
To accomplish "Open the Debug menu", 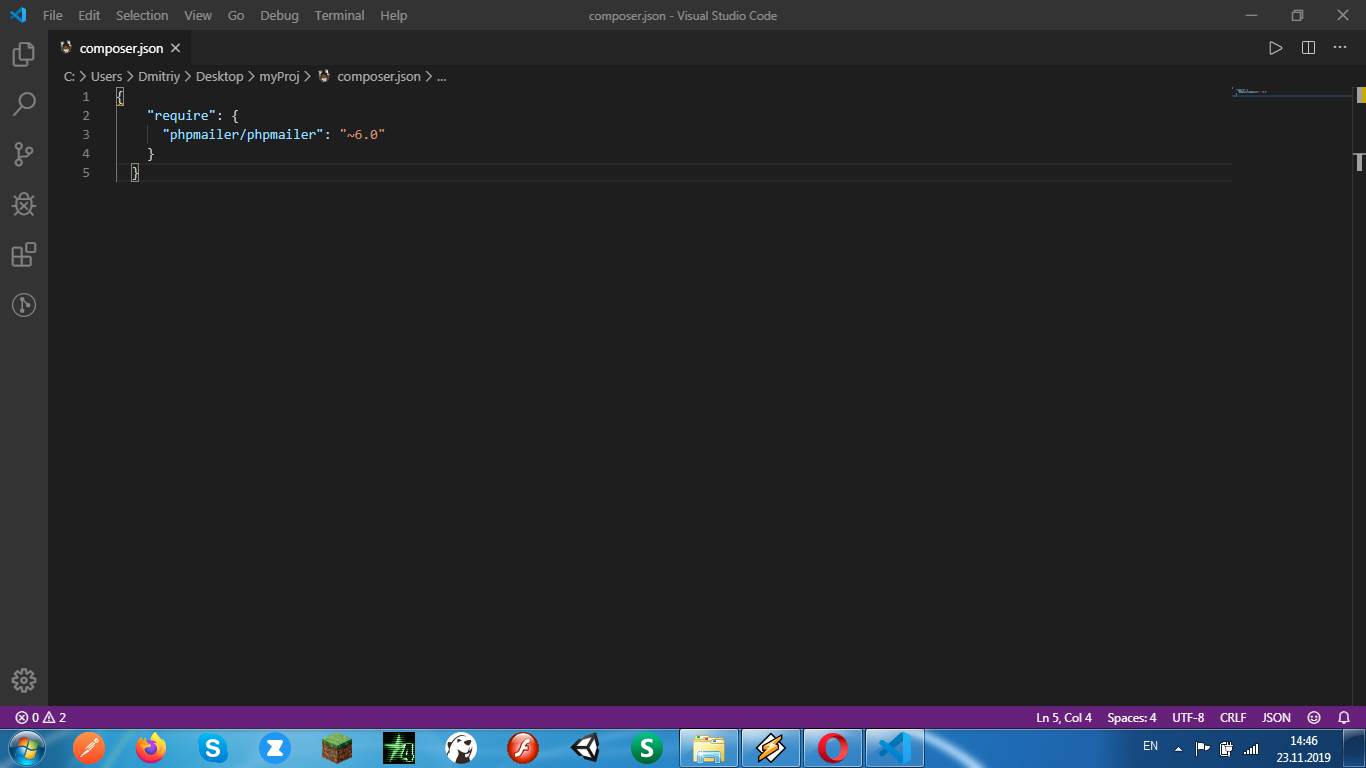I will (279, 15).
